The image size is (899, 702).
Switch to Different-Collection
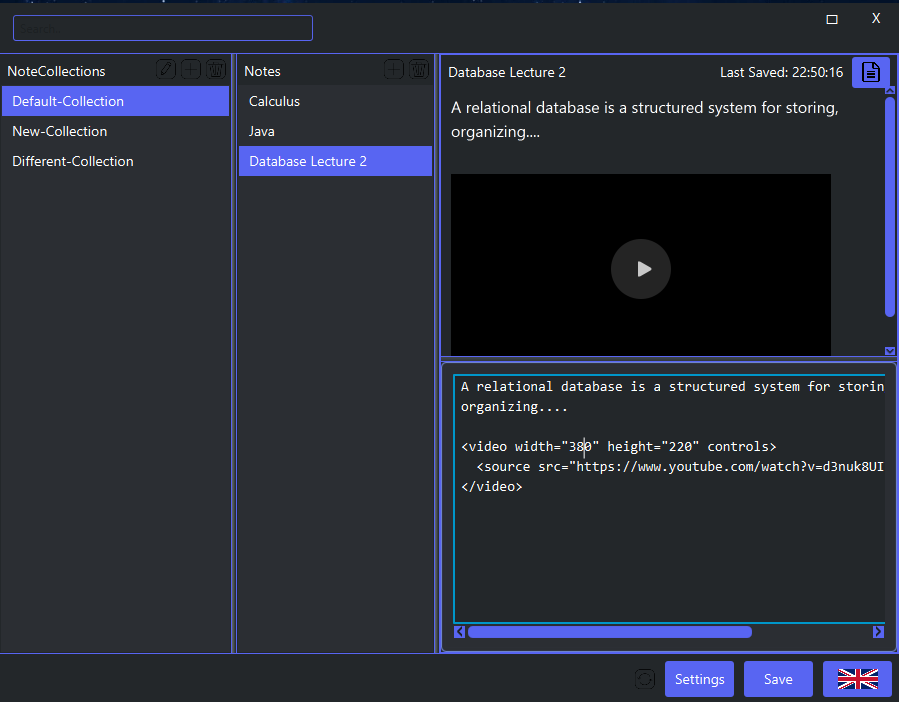click(74, 161)
